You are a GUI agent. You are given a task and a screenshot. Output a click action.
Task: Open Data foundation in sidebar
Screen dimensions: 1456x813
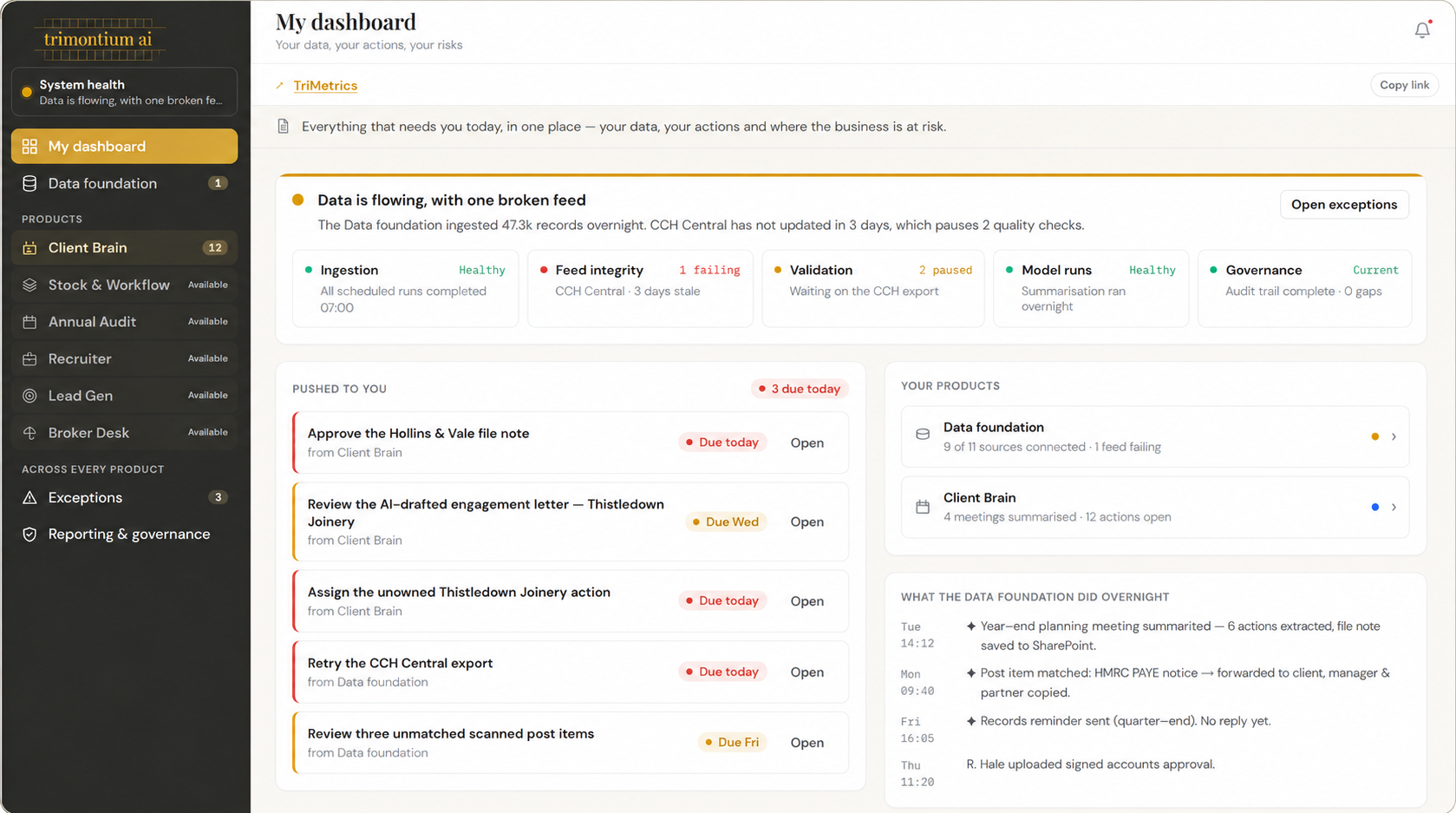124,183
